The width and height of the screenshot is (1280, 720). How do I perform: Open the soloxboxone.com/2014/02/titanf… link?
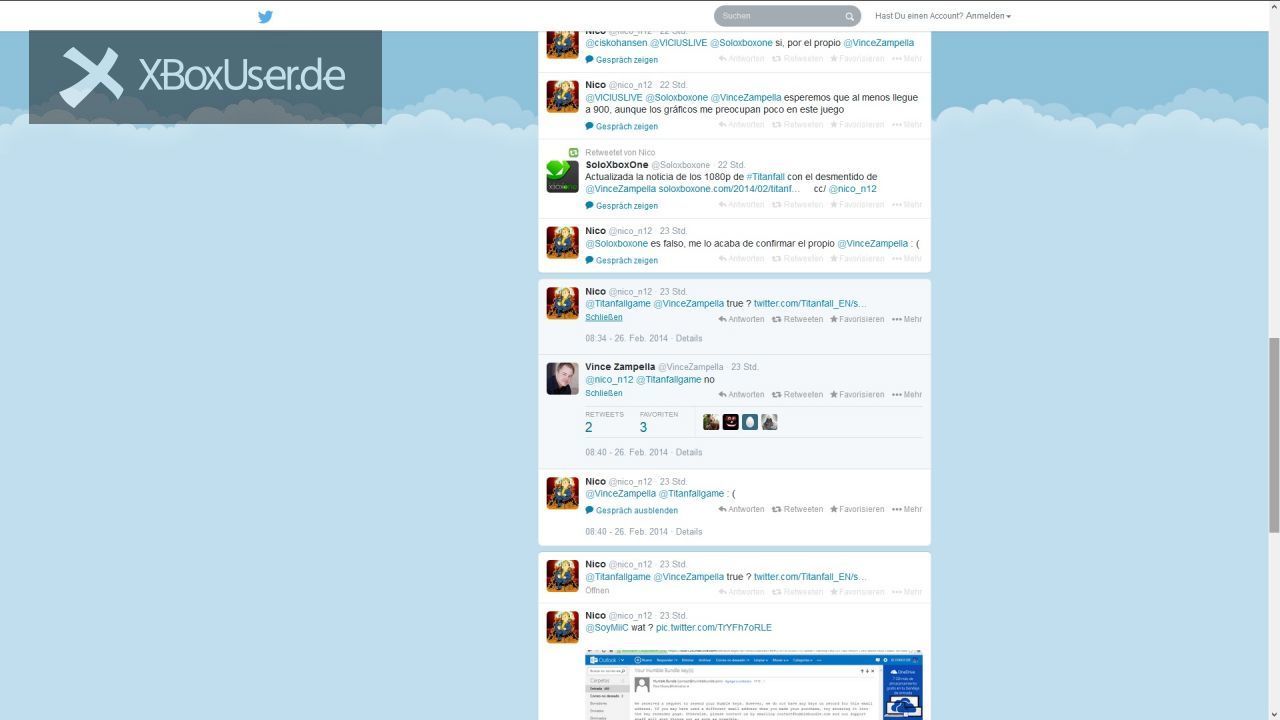[729, 188]
